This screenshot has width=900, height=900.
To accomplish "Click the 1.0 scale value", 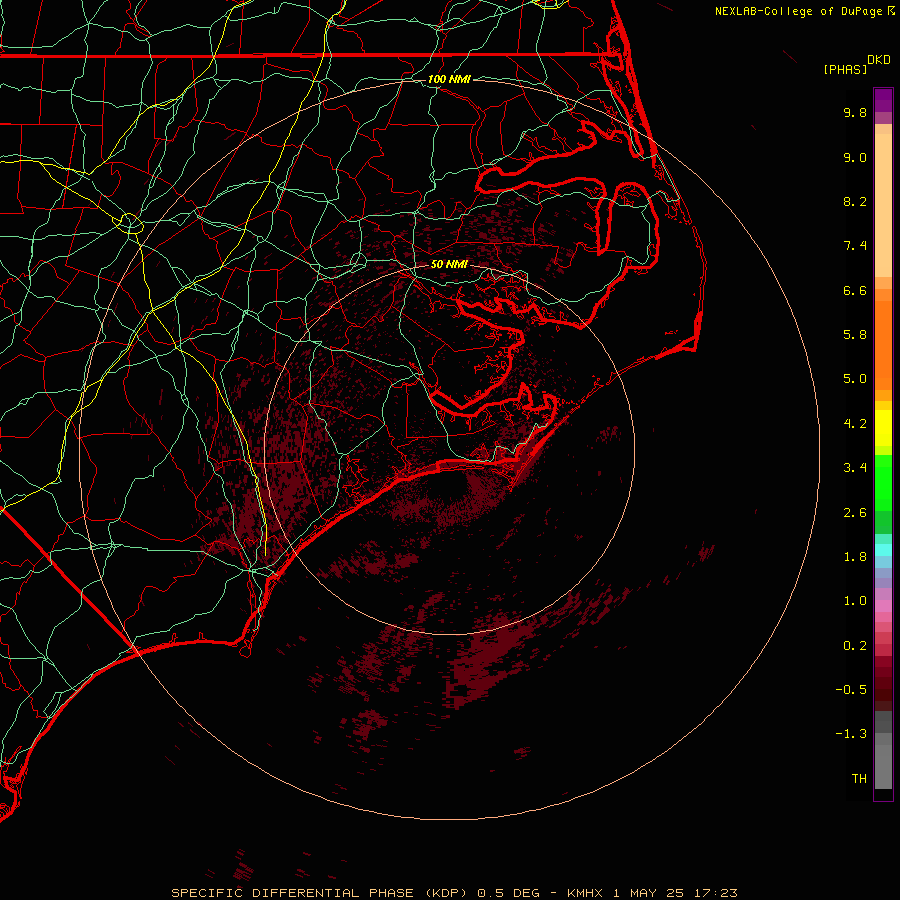I will (x=855, y=601).
